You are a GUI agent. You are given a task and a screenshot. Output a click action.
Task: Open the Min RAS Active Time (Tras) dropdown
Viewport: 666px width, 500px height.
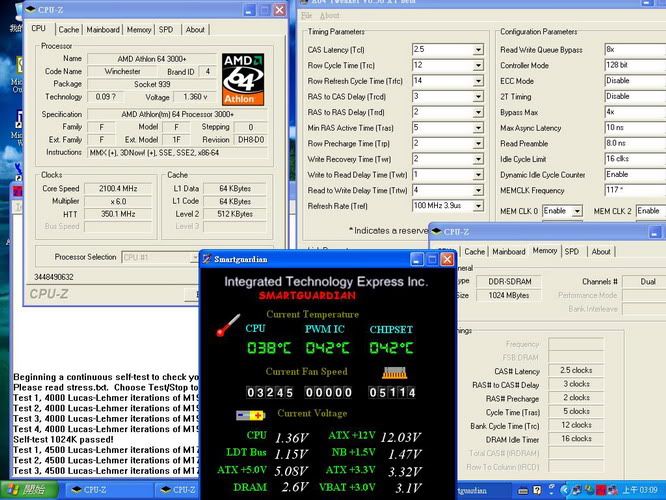pos(478,128)
